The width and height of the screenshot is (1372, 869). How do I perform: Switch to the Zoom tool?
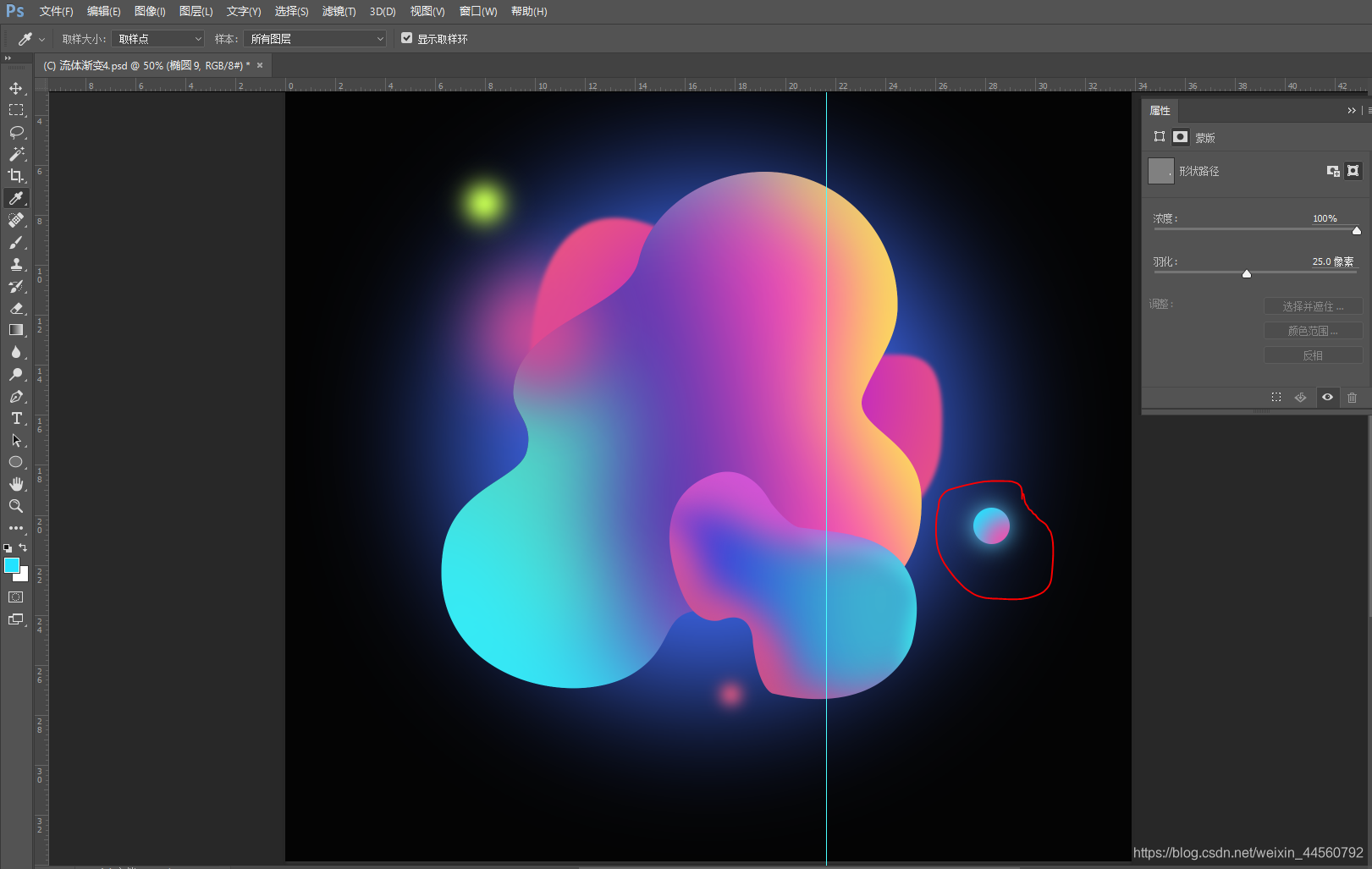pos(16,506)
